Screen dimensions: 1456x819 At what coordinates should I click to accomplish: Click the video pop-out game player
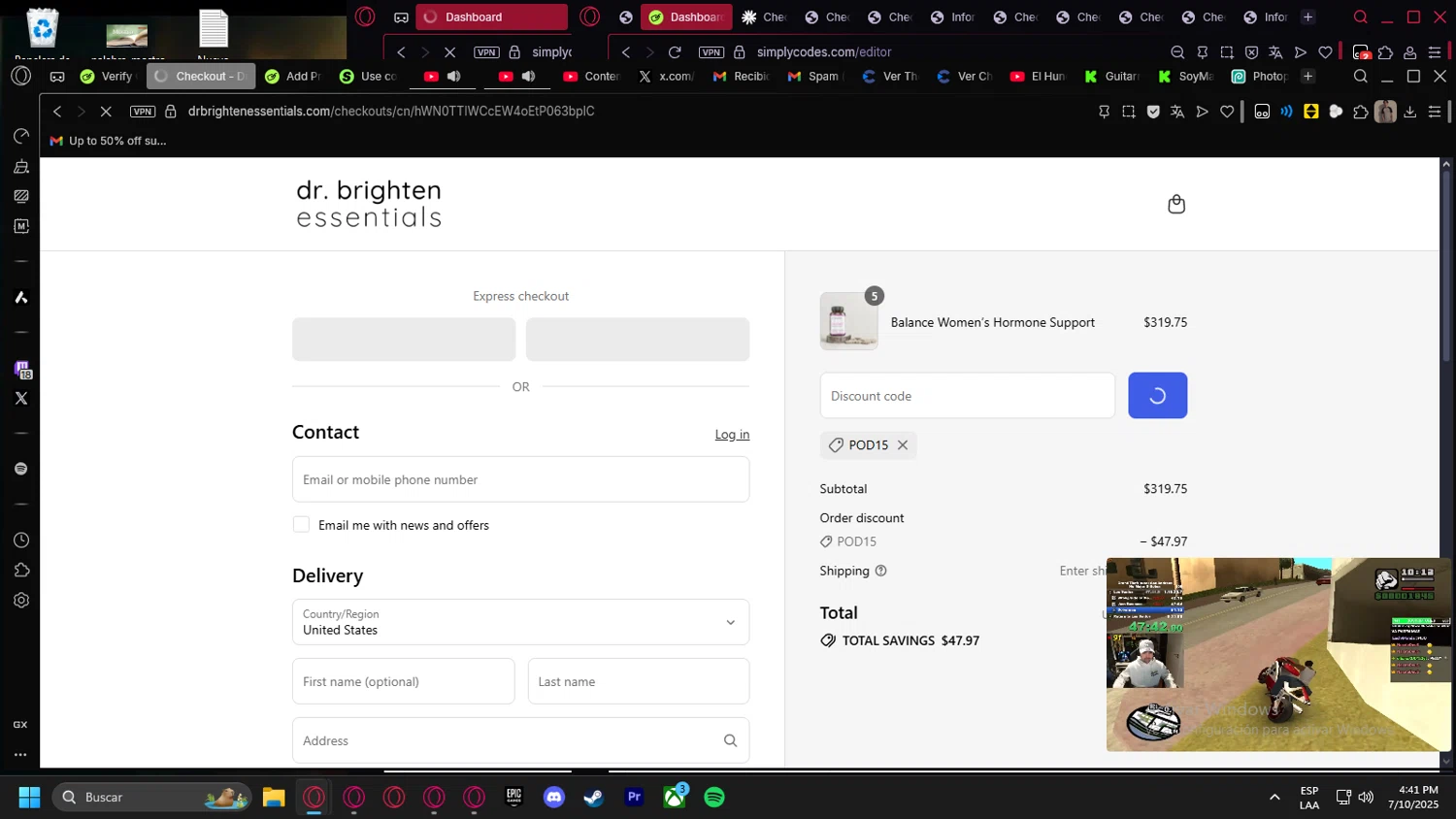click(x=1279, y=654)
